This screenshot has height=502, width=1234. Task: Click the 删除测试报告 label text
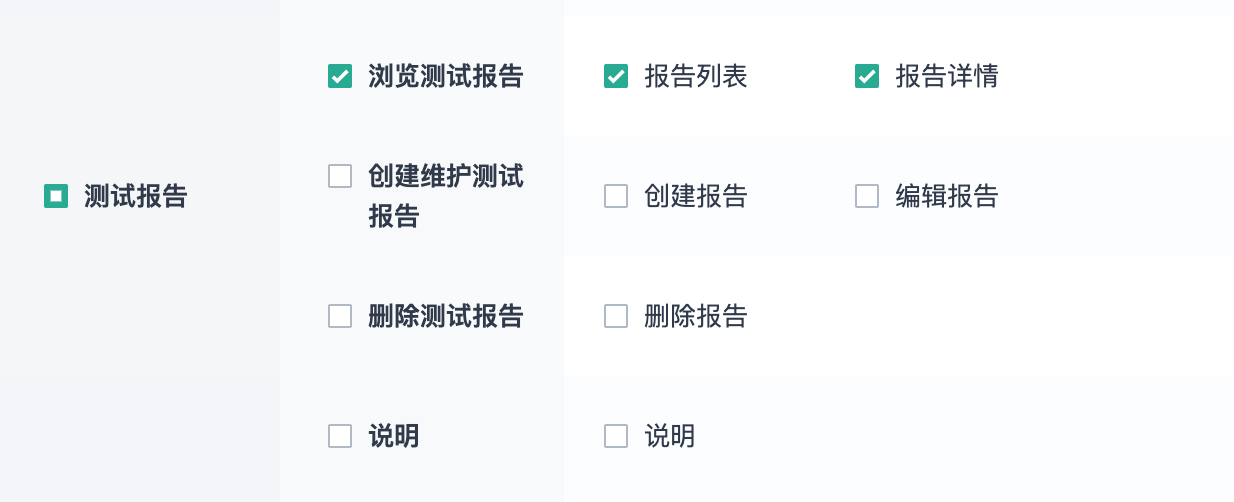[445, 316]
